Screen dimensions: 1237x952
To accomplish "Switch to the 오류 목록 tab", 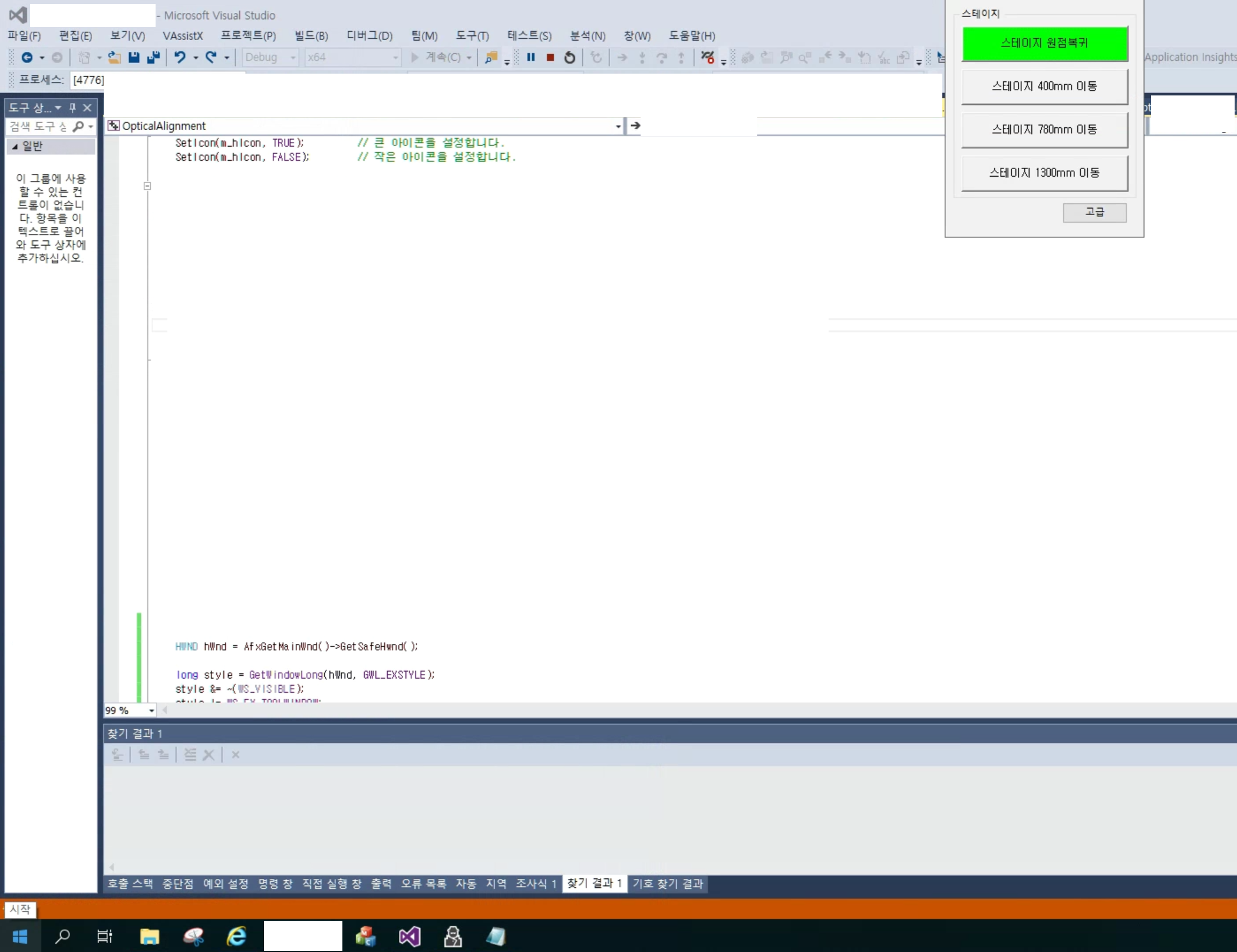I will pyautogui.click(x=423, y=884).
